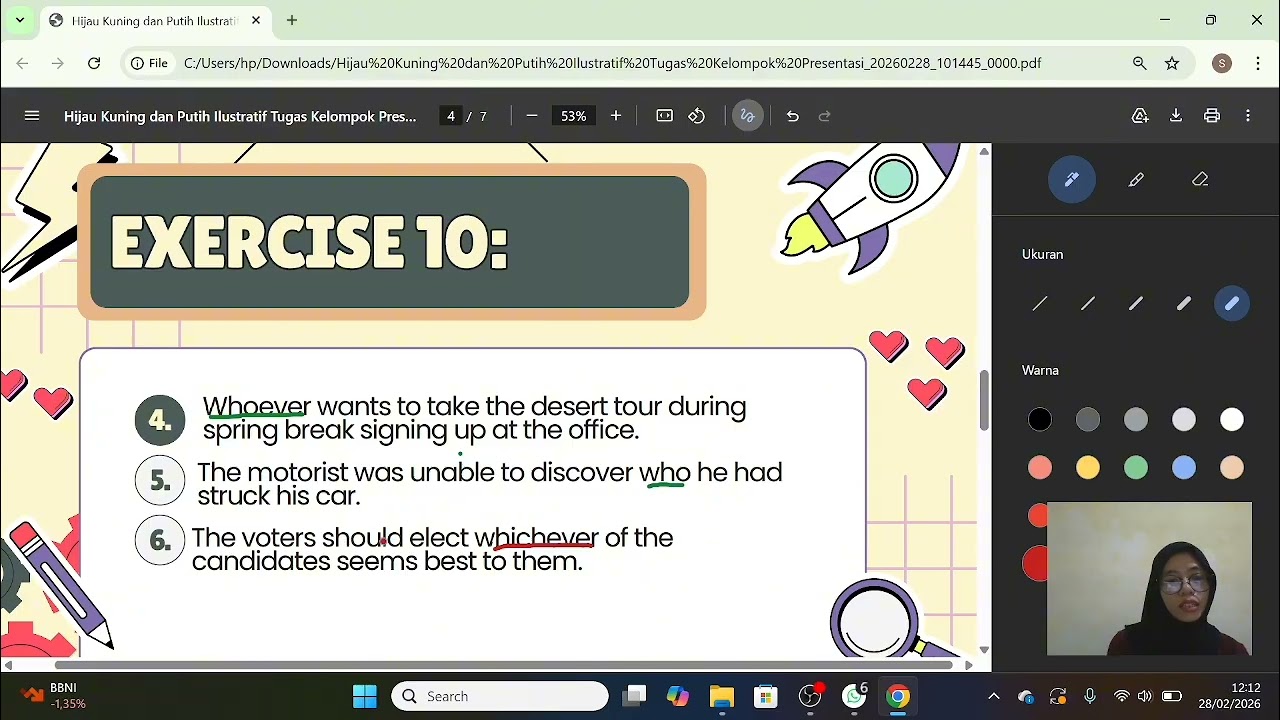
Task: Open the Windows Start menu
Action: coord(365,696)
